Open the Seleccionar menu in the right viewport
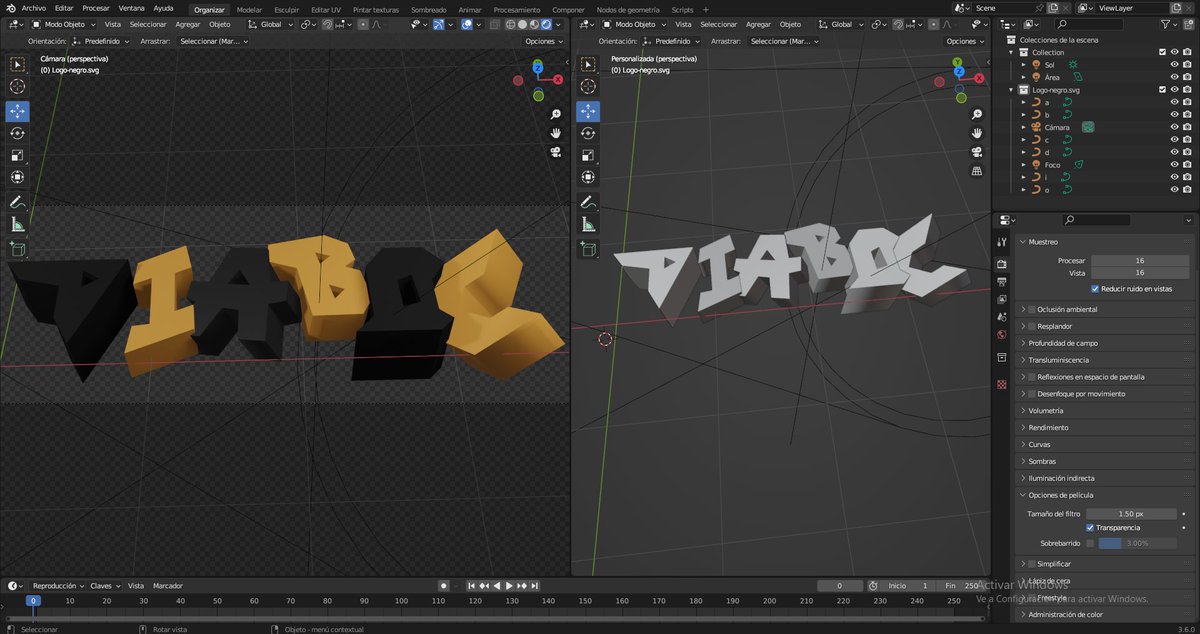The height and width of the screenshot is (634, 1200). pyautogui.click(x=718, y=24)
